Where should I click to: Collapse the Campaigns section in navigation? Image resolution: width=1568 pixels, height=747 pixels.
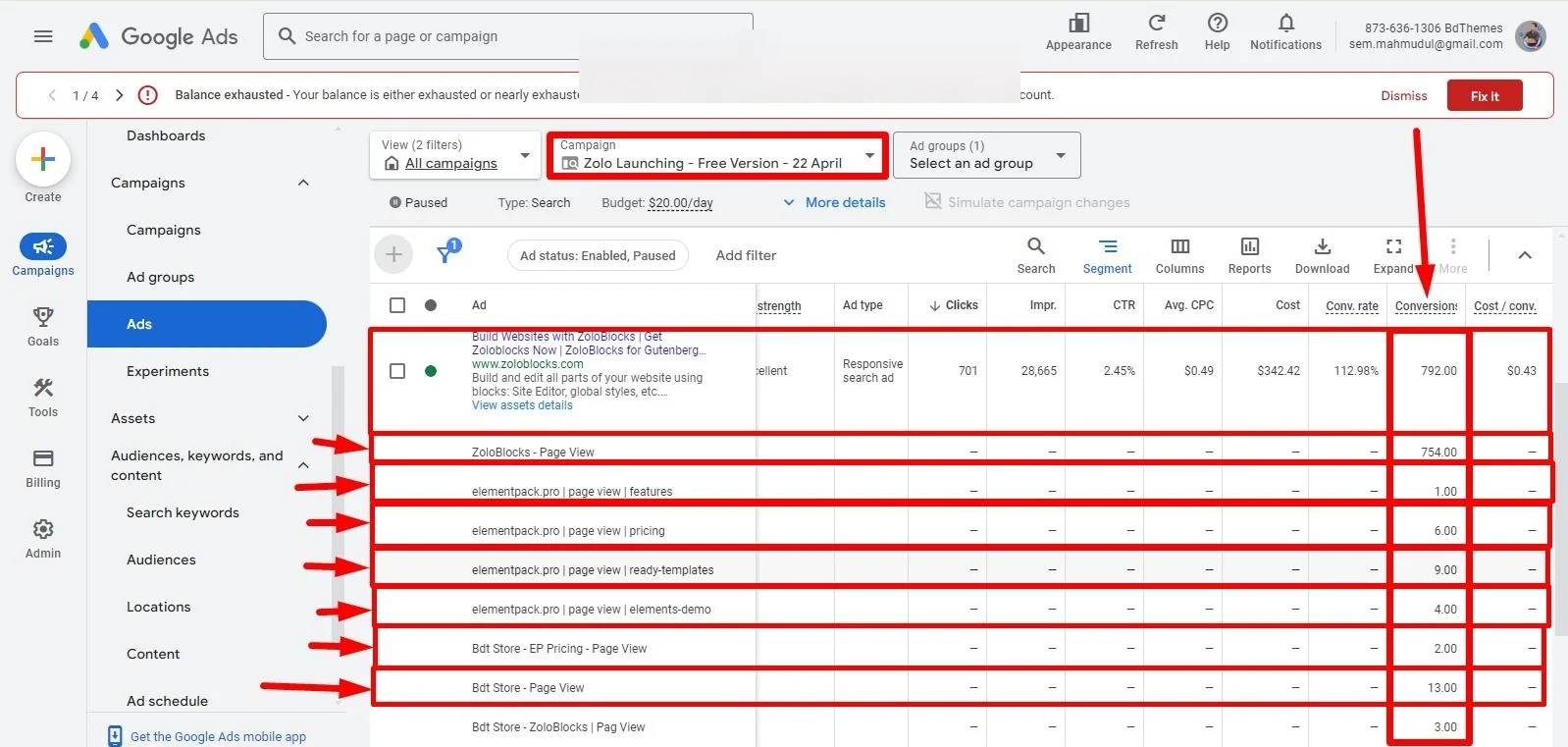pos(303,183)
